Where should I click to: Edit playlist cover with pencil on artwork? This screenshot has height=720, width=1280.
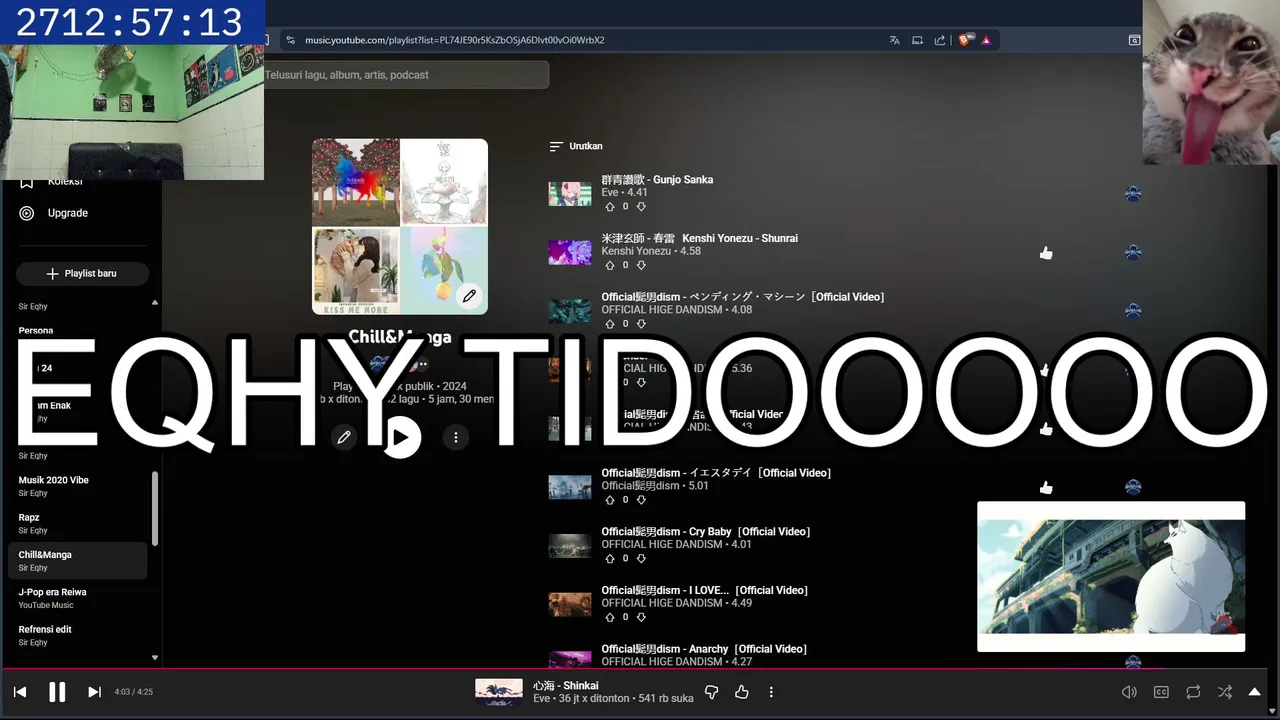469,296
